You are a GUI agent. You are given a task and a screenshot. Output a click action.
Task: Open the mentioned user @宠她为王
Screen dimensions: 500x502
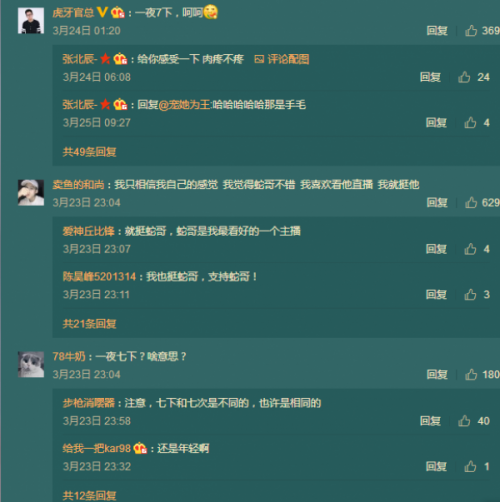click(x=184, y=105)
